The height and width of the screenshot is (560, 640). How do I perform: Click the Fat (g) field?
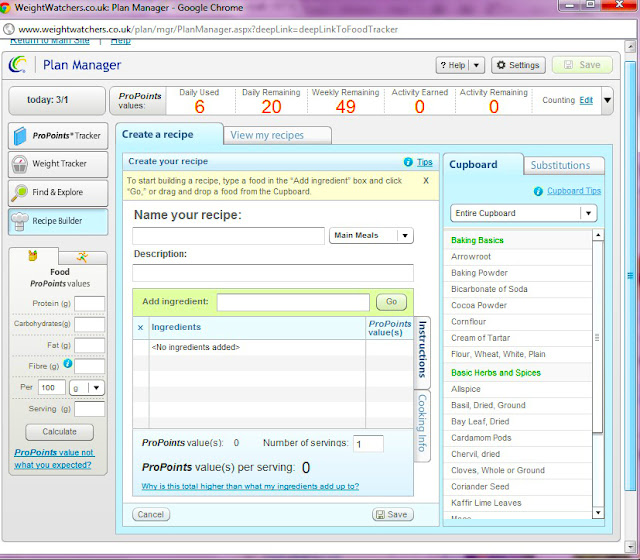(x=89, y=345)
